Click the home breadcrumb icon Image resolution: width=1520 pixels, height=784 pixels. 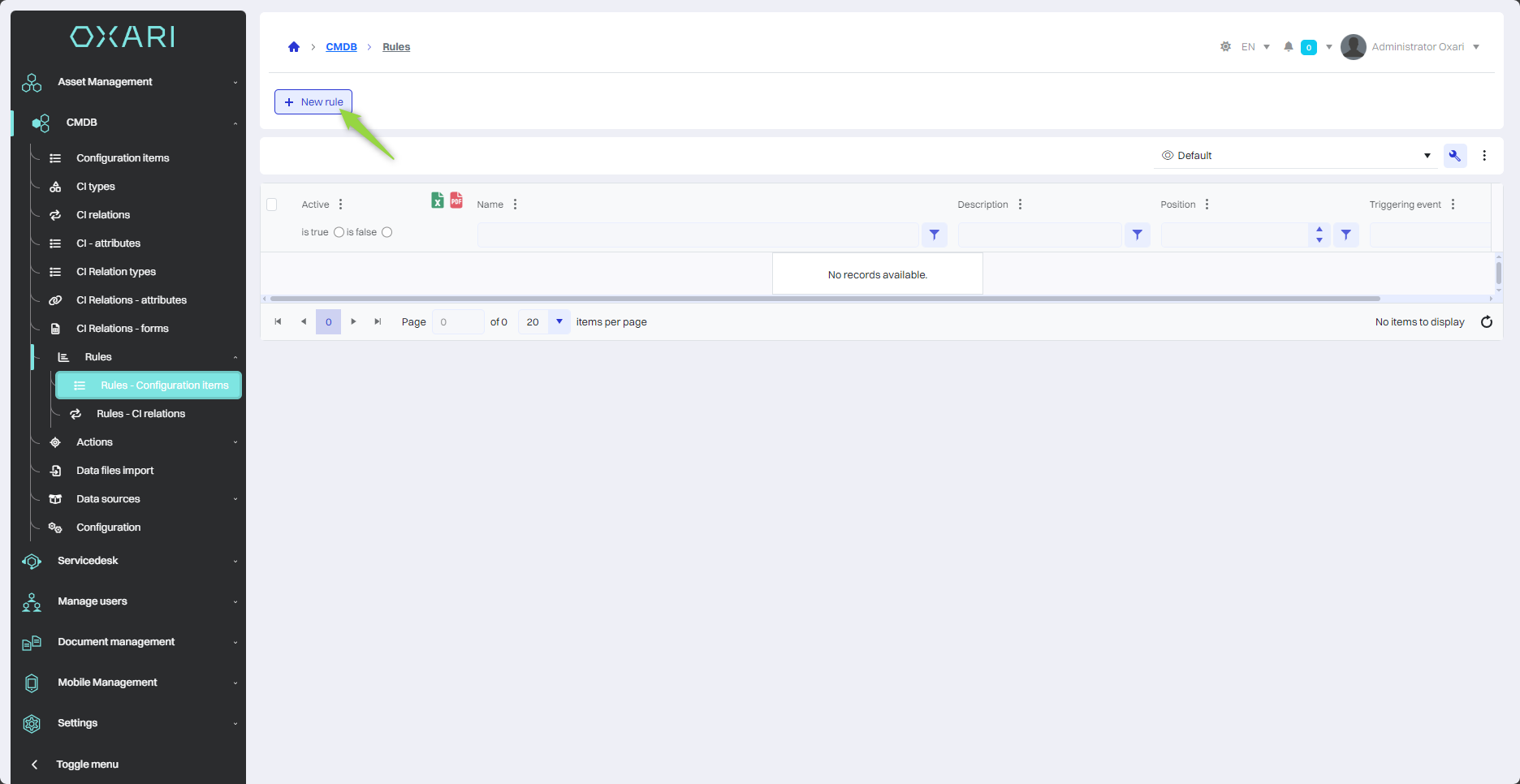(294, 47)
